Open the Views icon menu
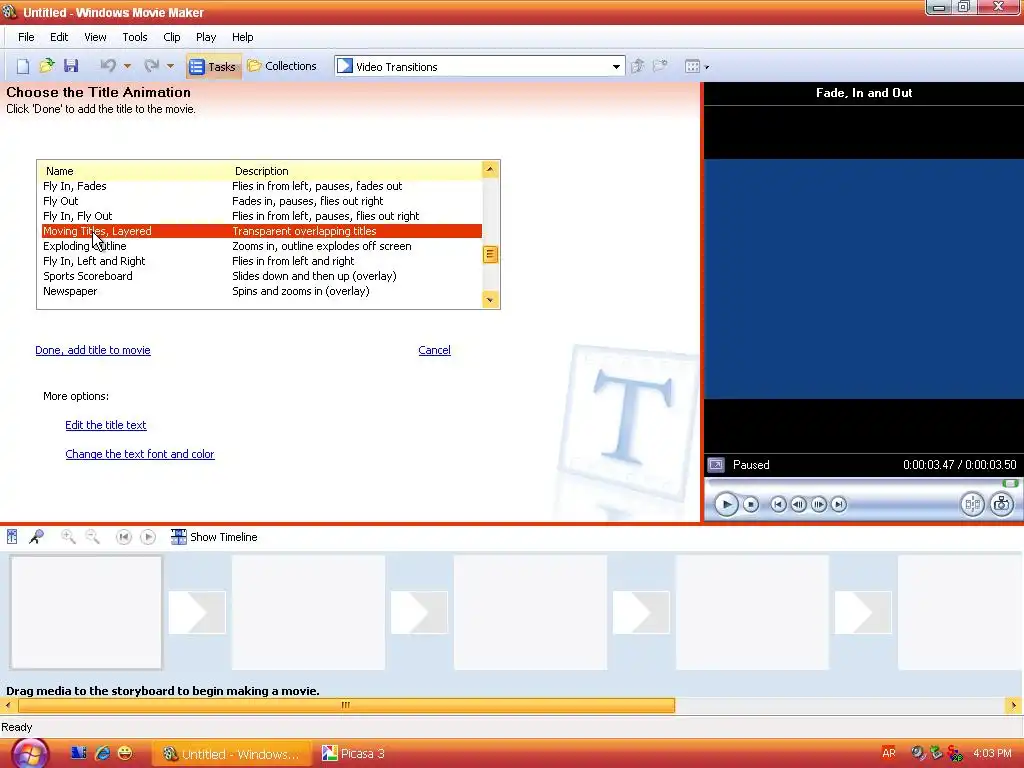The width and height of the screenshot is (1024, 768). [x=696, y=67]
